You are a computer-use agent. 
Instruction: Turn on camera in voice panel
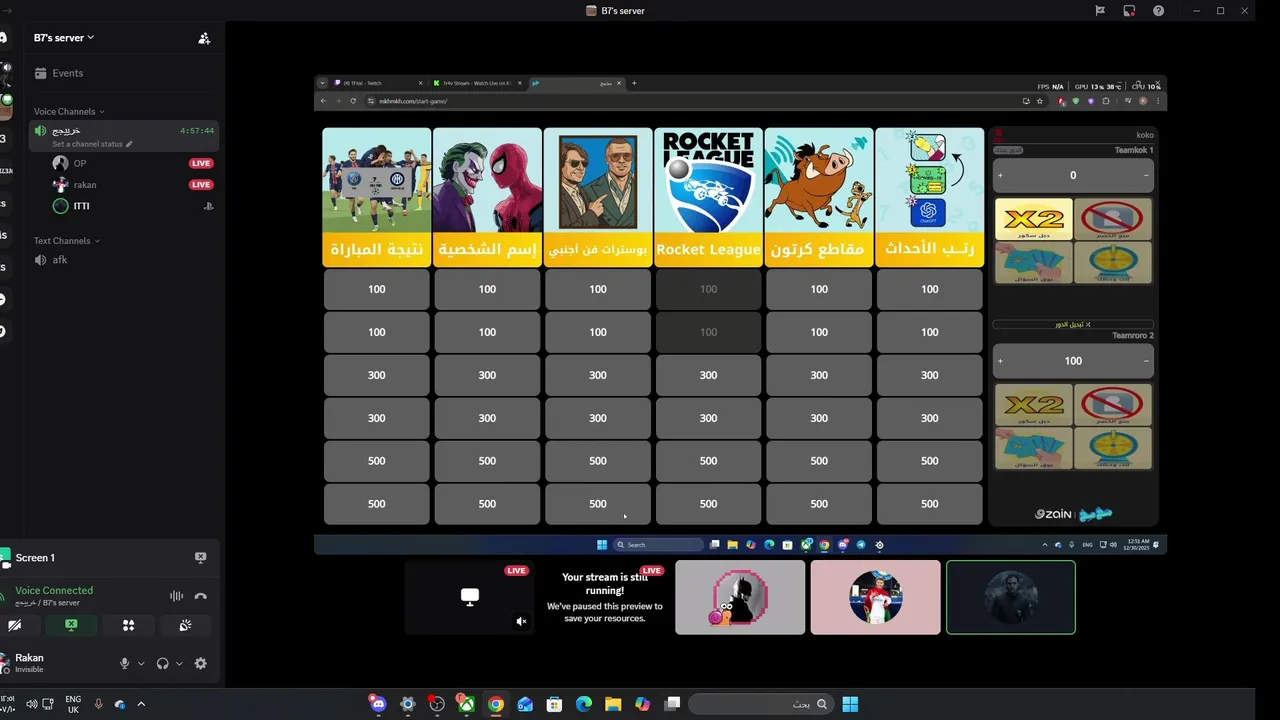tap(14, 625)
